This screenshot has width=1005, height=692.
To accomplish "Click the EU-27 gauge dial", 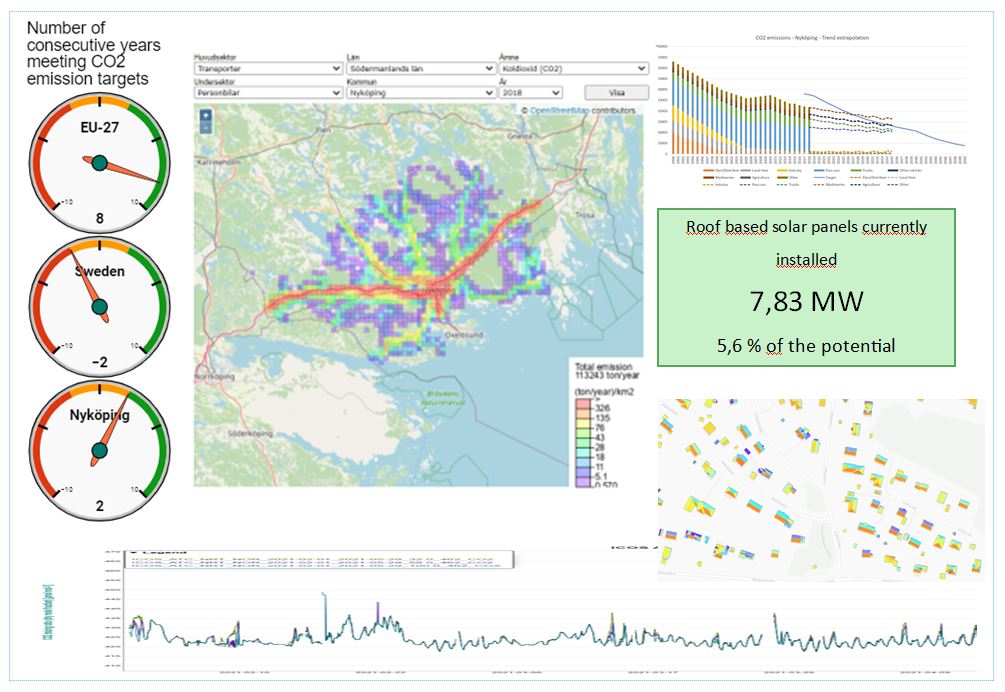I will [x=98, y=163].
